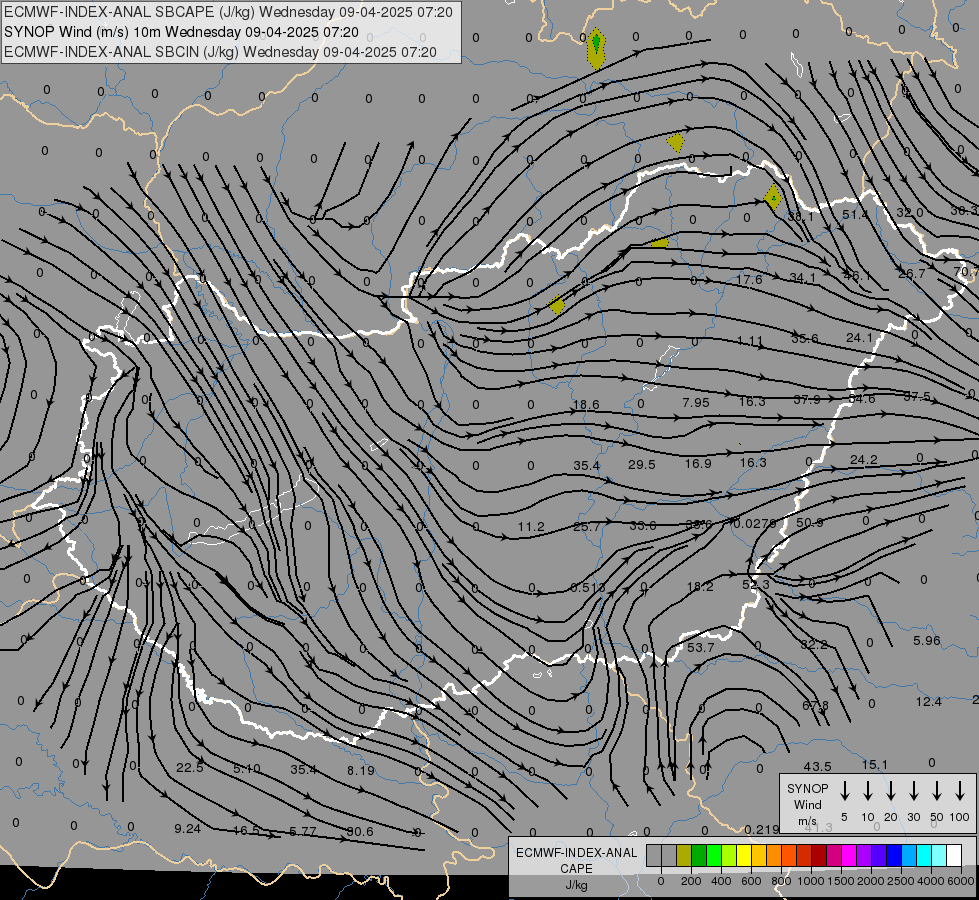Image resolution: width=979 pixels, height=900 pixels.
Task: Click the 200 tick label on the CAPE scale
Action: click(691, 881)
